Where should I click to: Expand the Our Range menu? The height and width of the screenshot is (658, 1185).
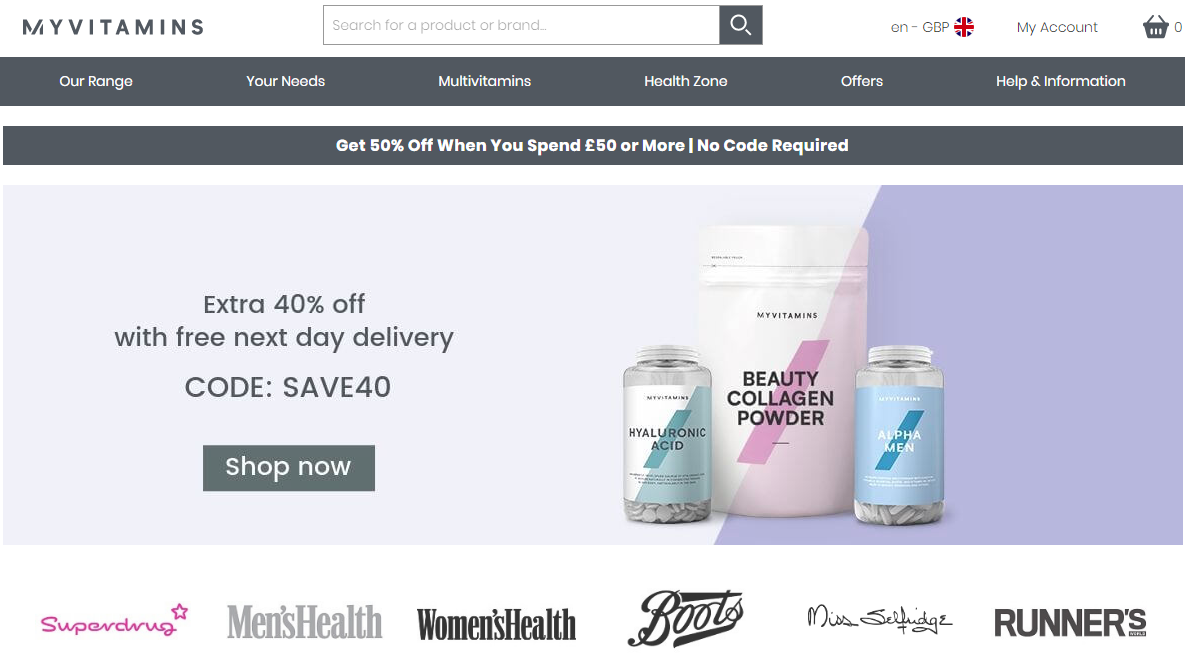96,81
